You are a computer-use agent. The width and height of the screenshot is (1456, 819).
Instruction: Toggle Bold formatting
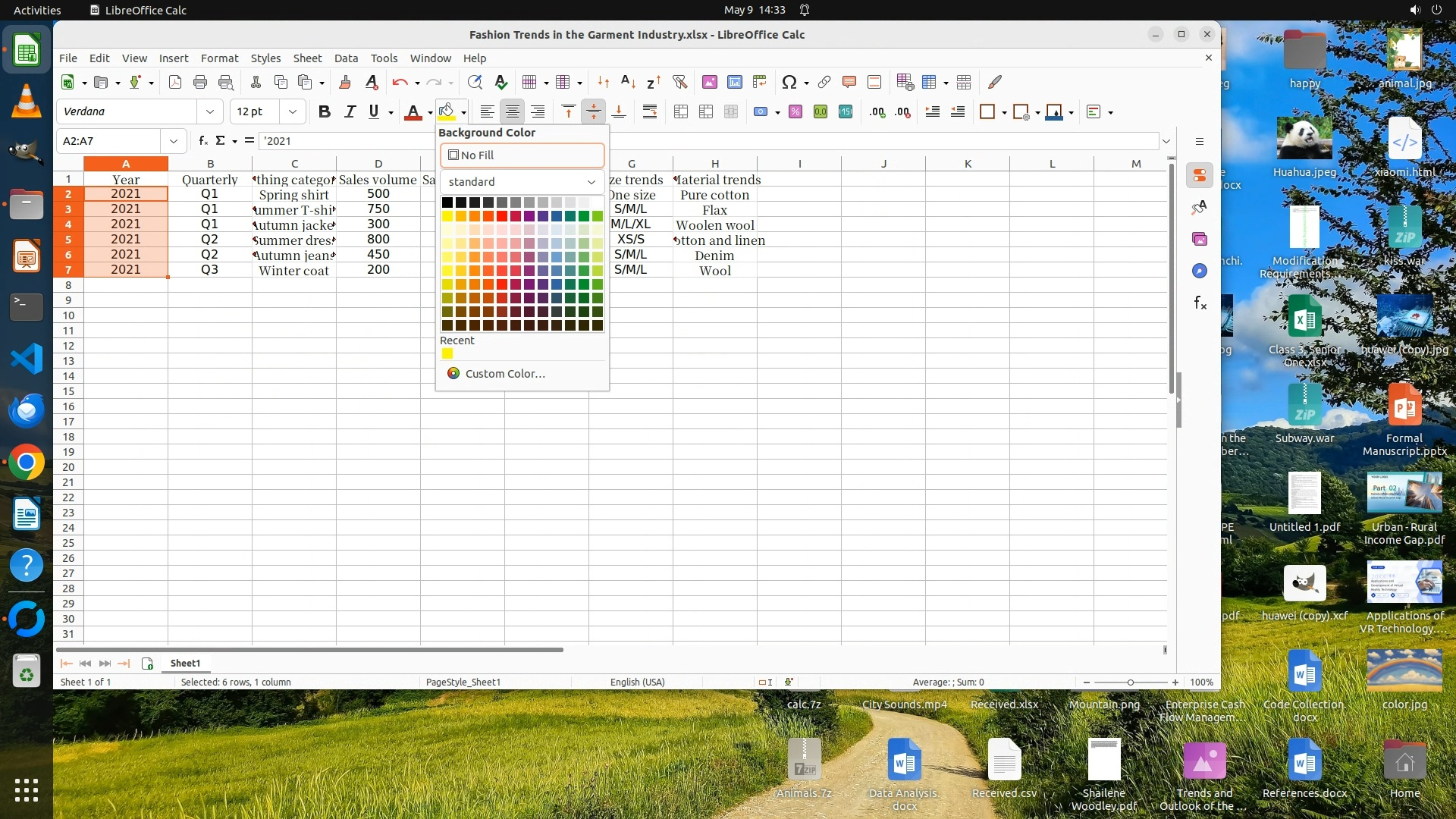pyautogui.click(x=325, y=112)
